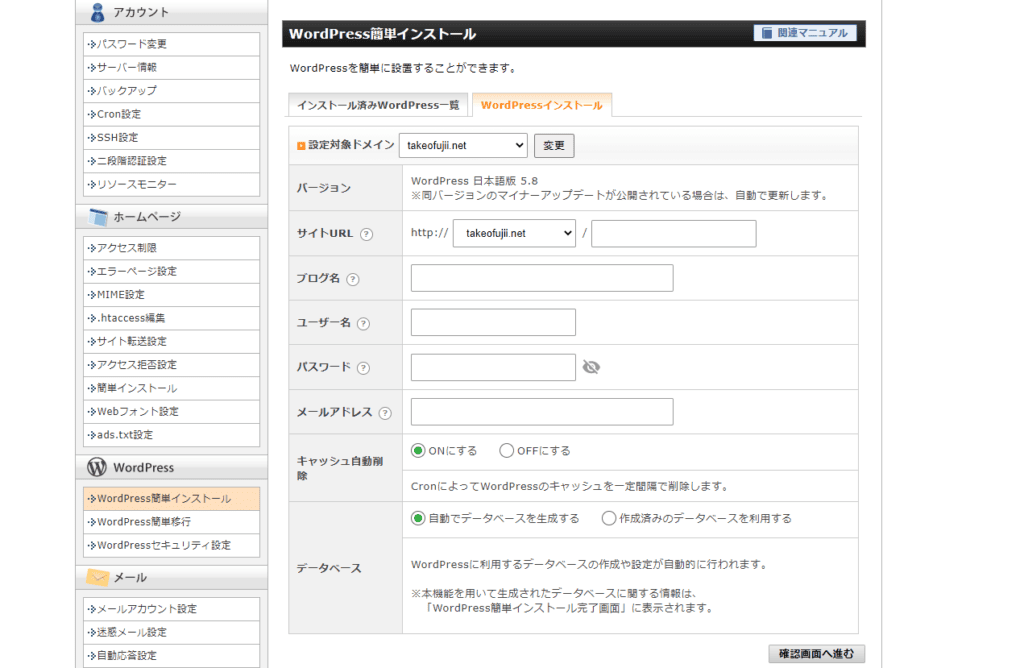Open メールアカウント設定 in sidebar
This screenshot has width=1024, height=668.
(171, 609)
